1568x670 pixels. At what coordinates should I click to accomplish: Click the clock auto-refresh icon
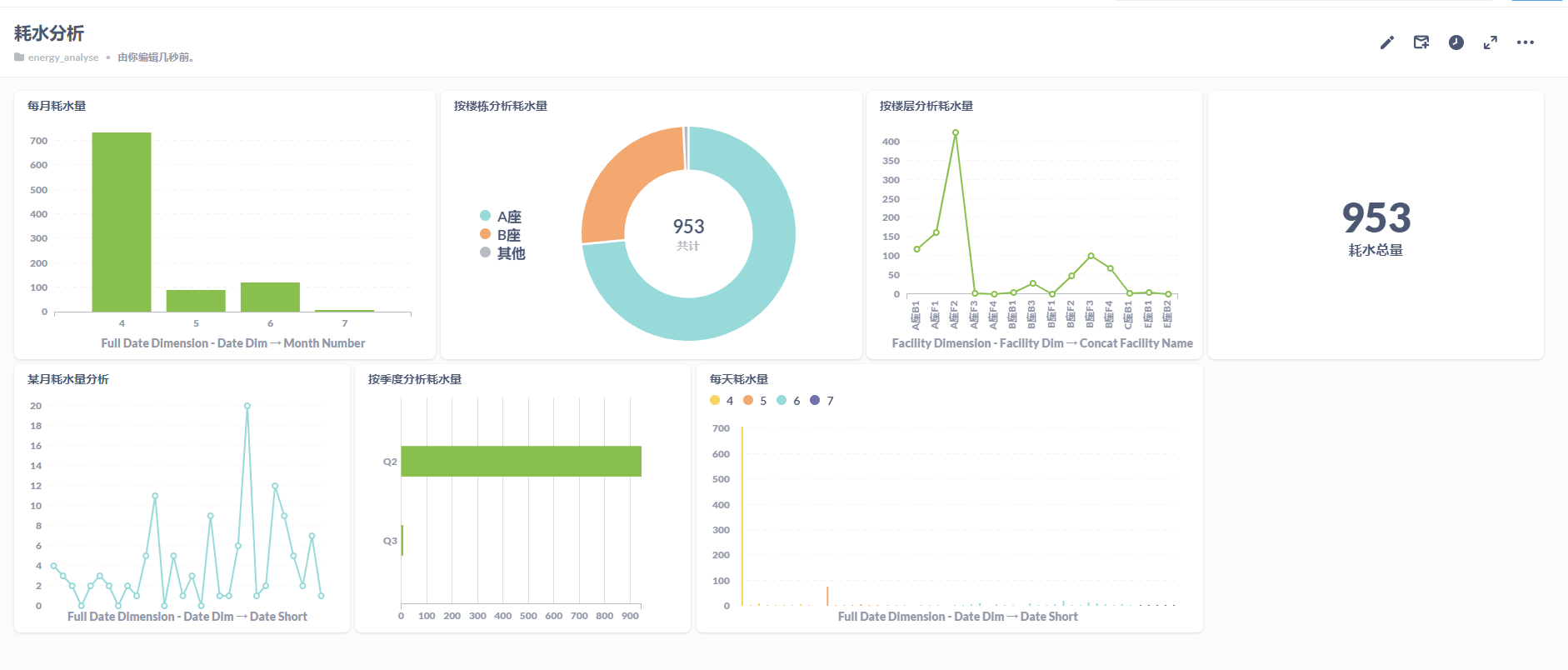[1456, 42]
